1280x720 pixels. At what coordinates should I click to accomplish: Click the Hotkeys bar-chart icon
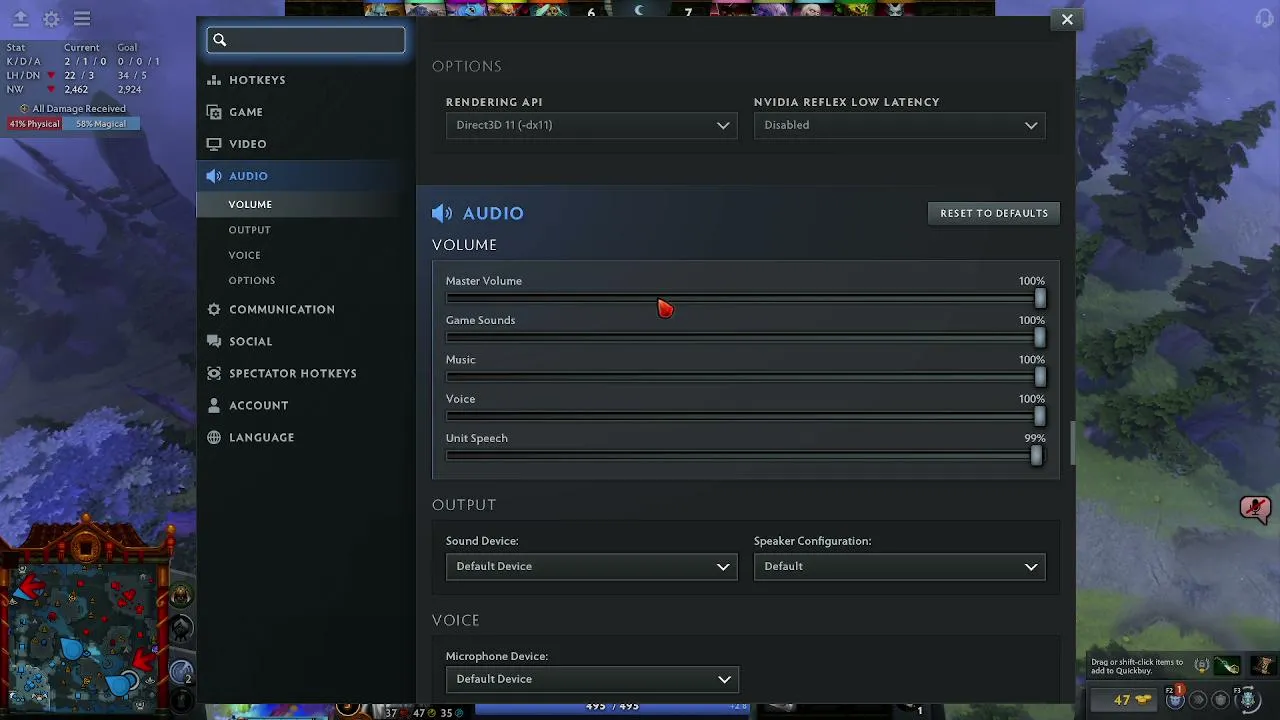point(214,80)
